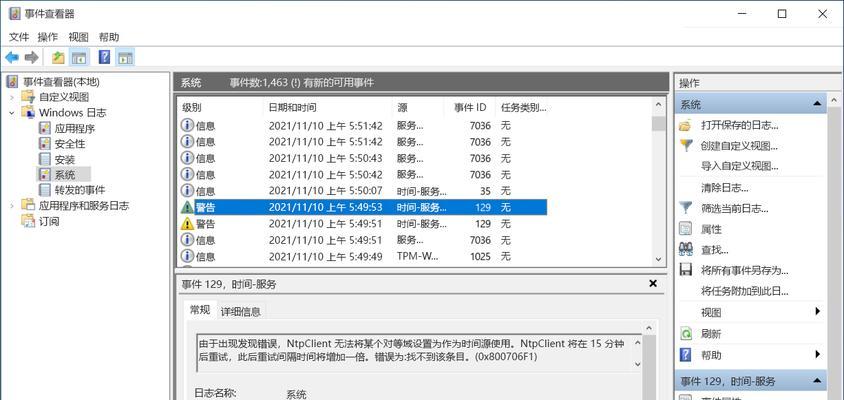This screenshot has height=400, width=844.
Task: Click the 刷新 action
Action: coord(711,334)
